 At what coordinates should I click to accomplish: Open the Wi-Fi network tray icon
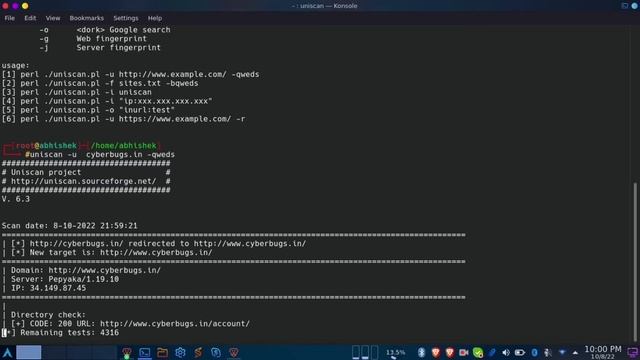562,353
